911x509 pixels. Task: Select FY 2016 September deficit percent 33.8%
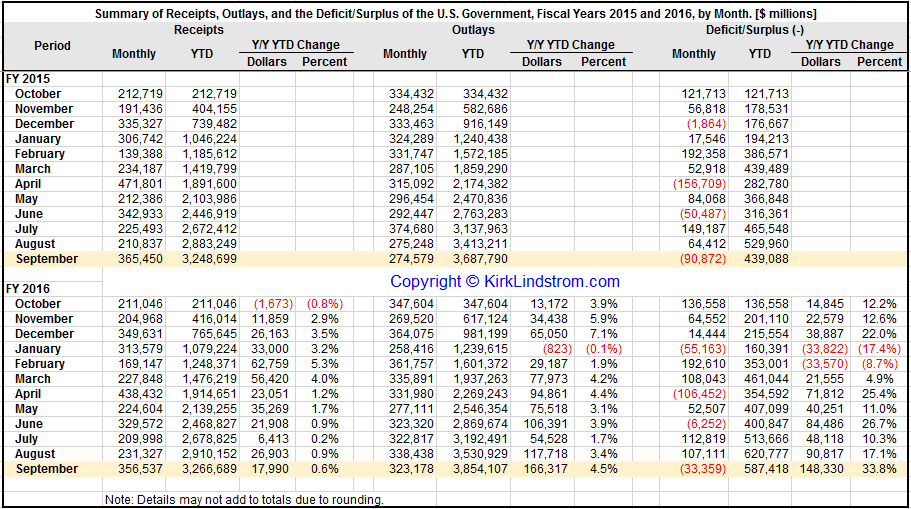[x=879, y=469]
